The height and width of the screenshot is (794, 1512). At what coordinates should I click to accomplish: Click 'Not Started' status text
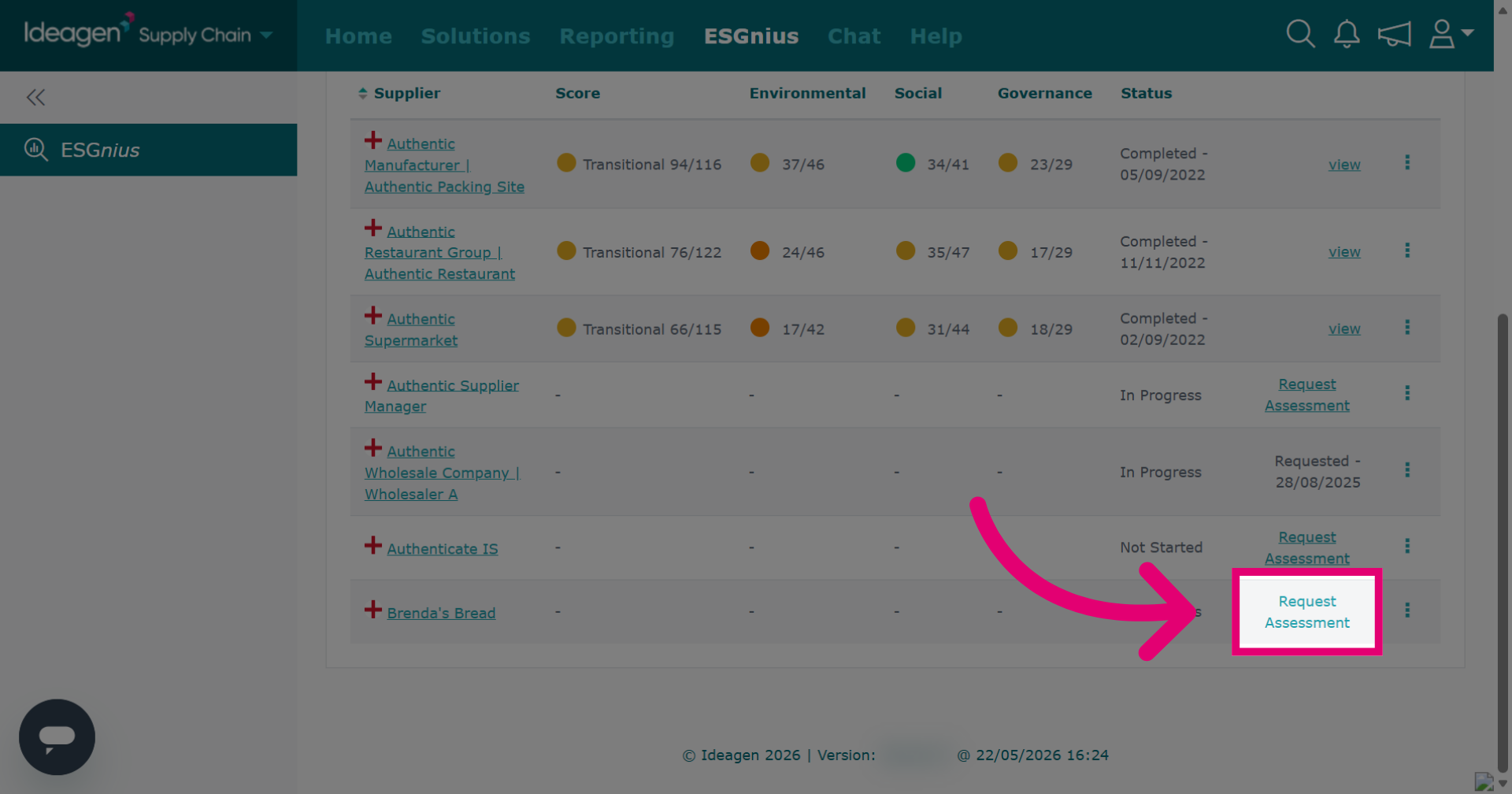click(1161, 547)
